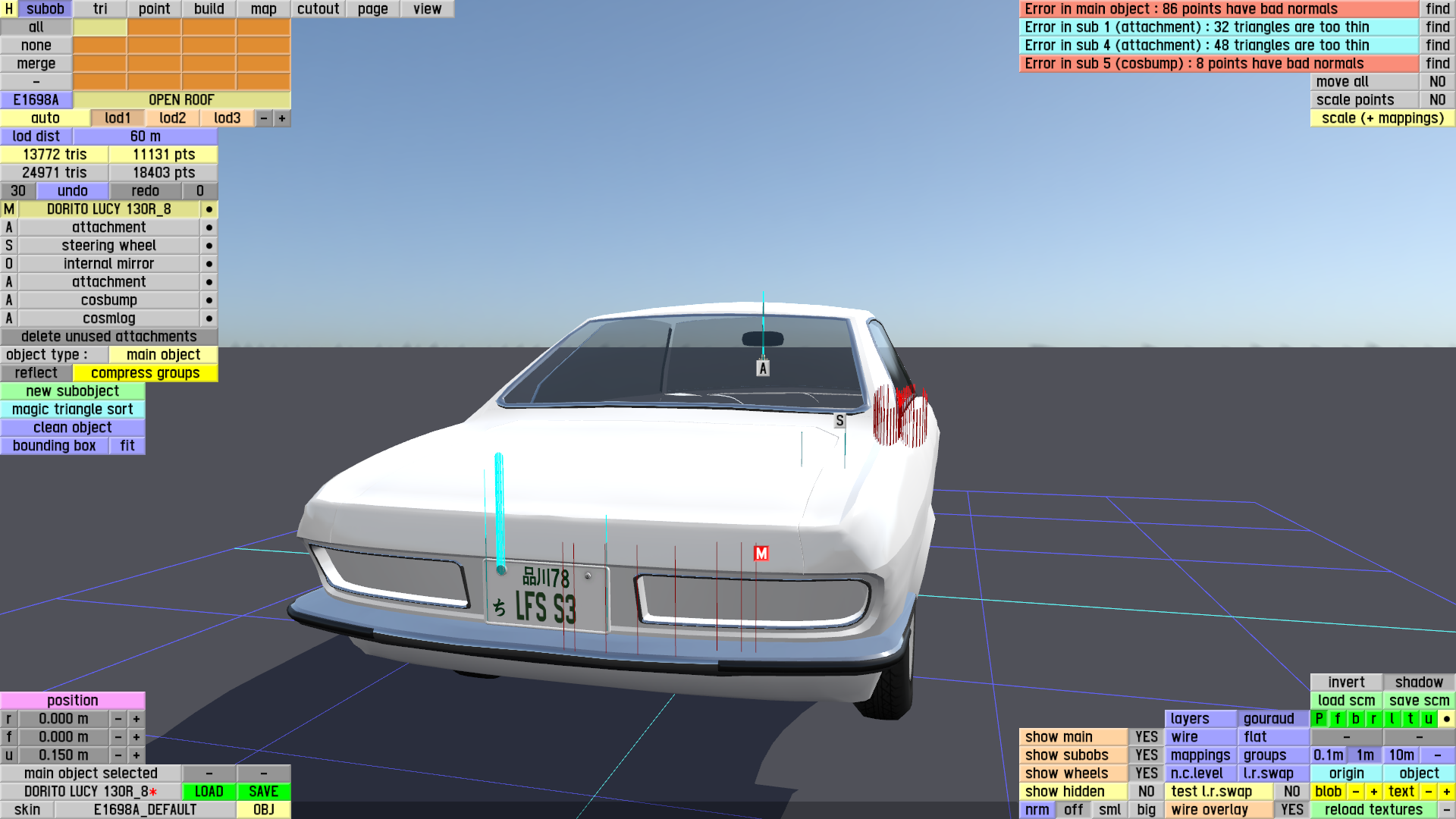
Task: Click plus next to lod3
Action: [282, 118]
